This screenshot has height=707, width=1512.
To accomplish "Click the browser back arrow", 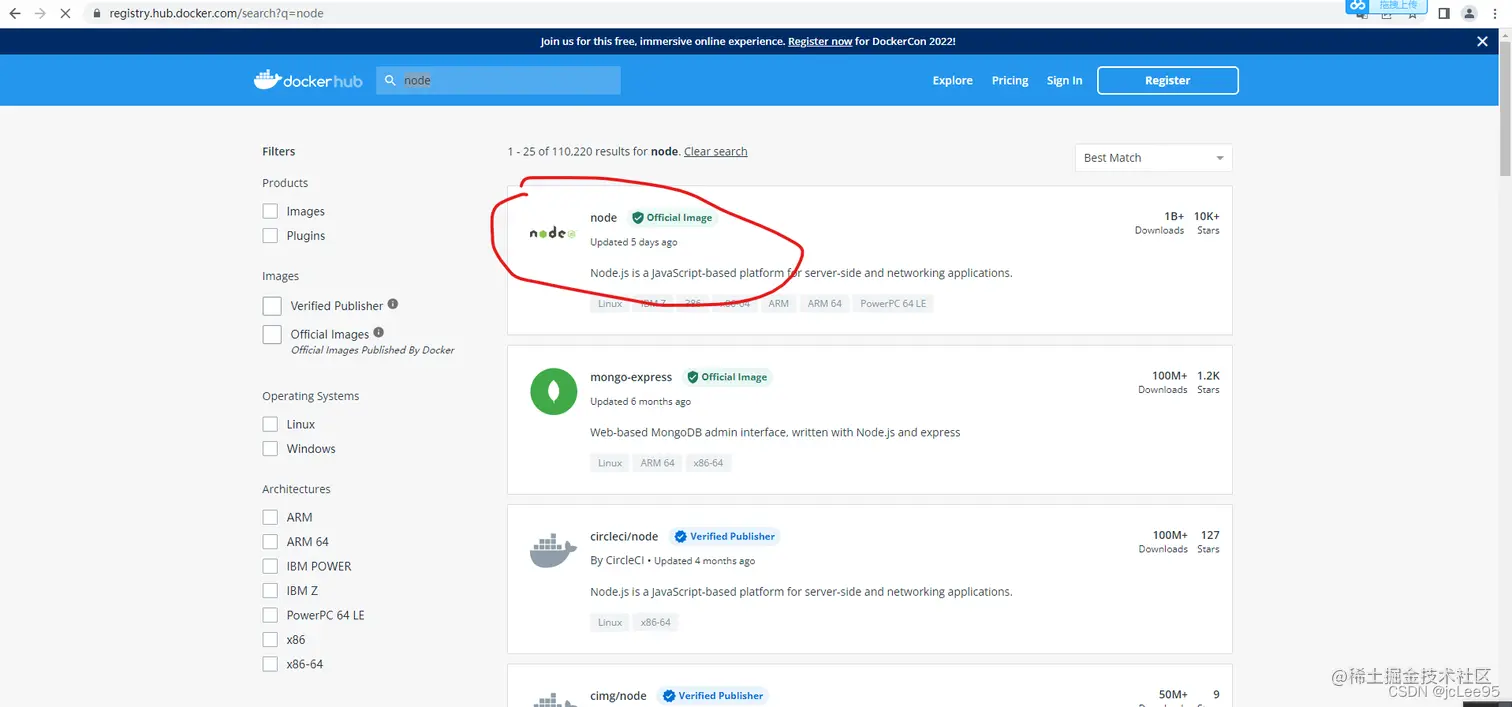I will pyautogui.click(x=15, y=13).
